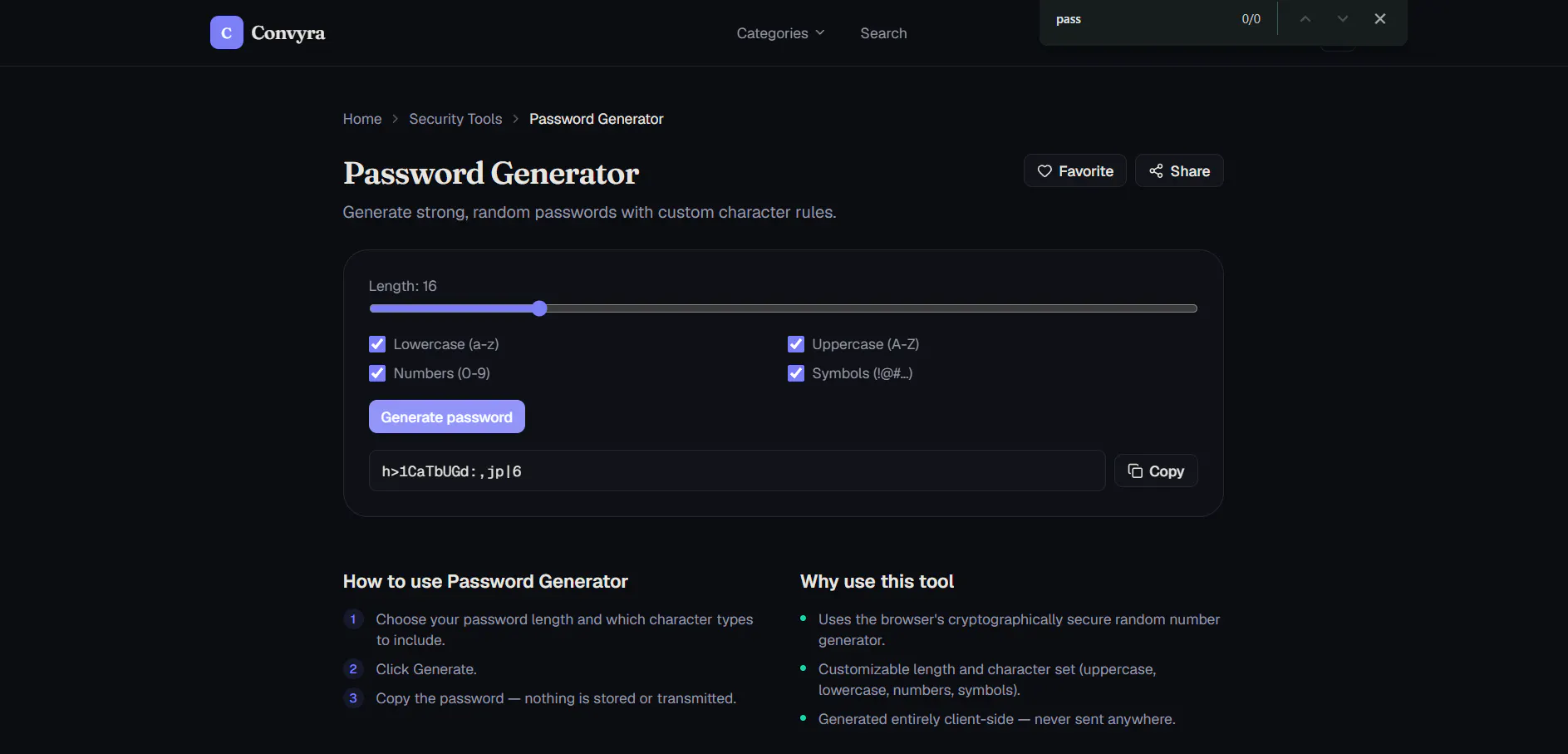This screenshot has height=754, width=1568.
Task: Click 'Why use this tool' heading
Action: point(877,581)
